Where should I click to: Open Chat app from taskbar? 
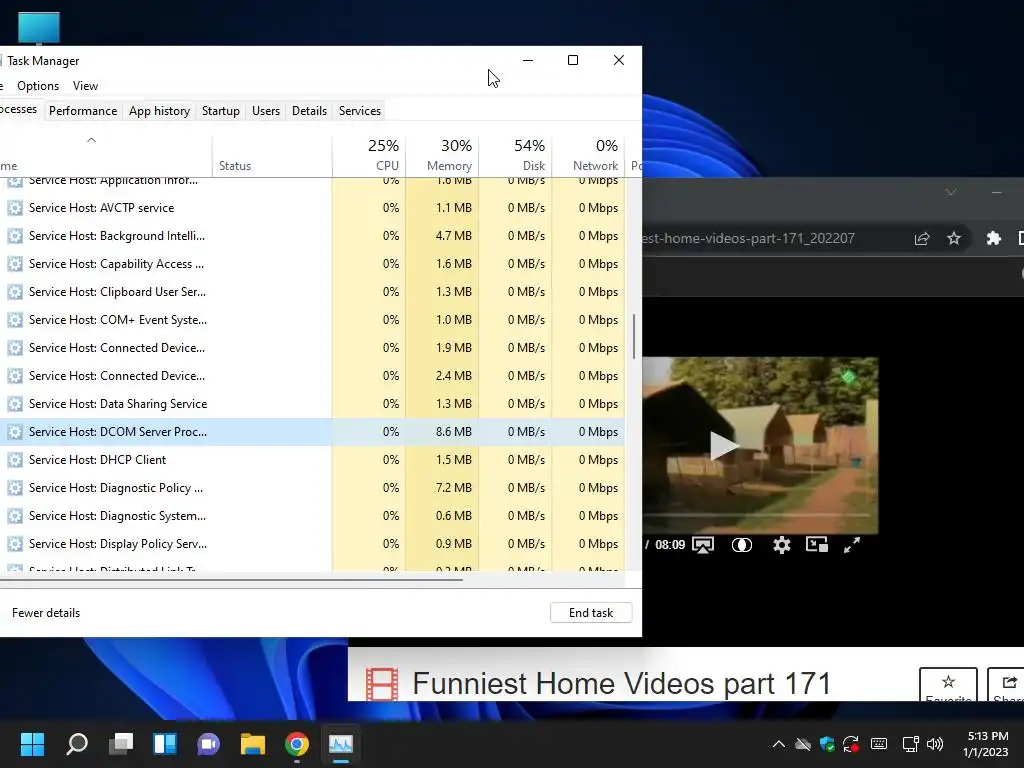pos(208,744)
